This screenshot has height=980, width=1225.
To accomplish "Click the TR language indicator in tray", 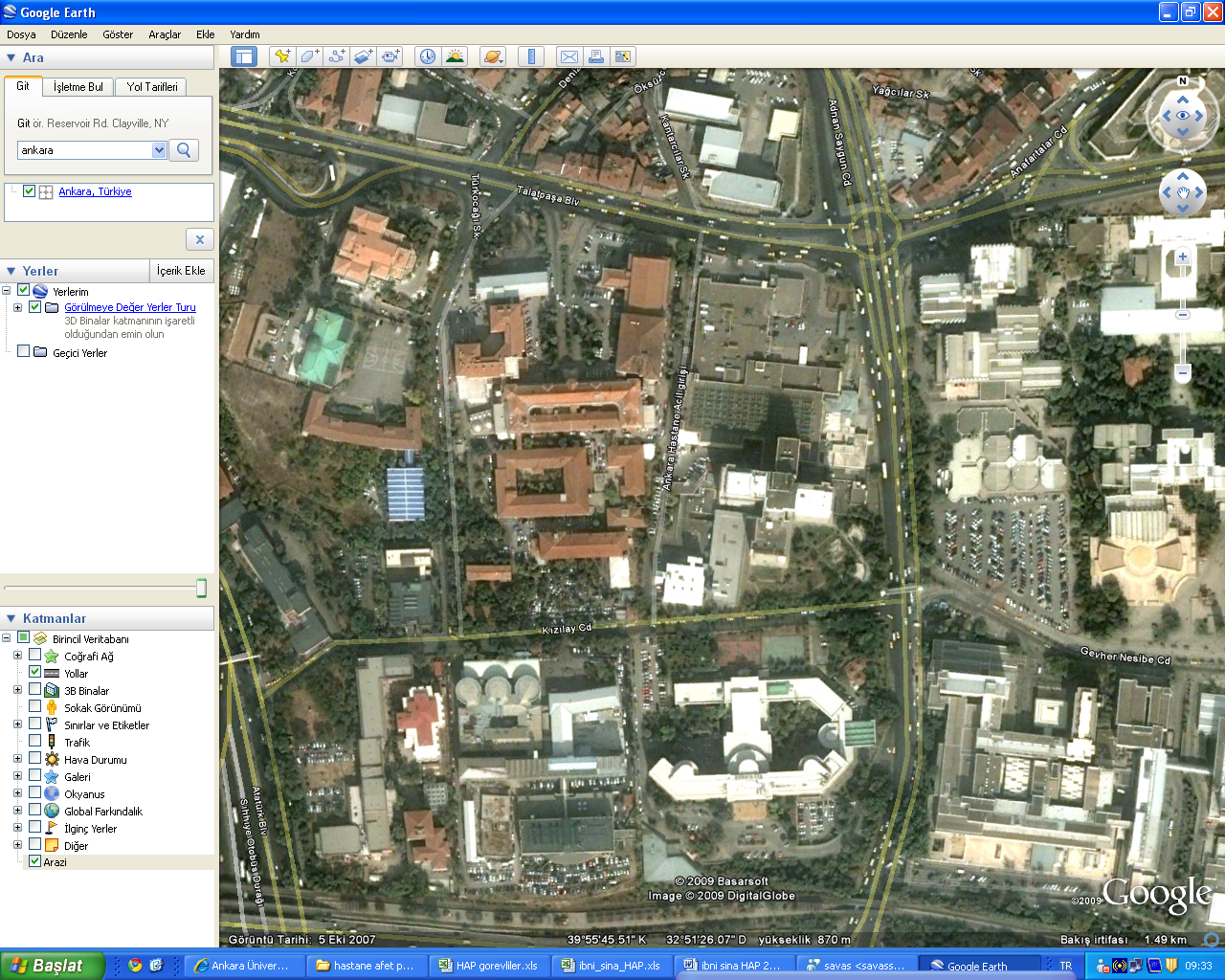I will click(x=1065, y=966).
